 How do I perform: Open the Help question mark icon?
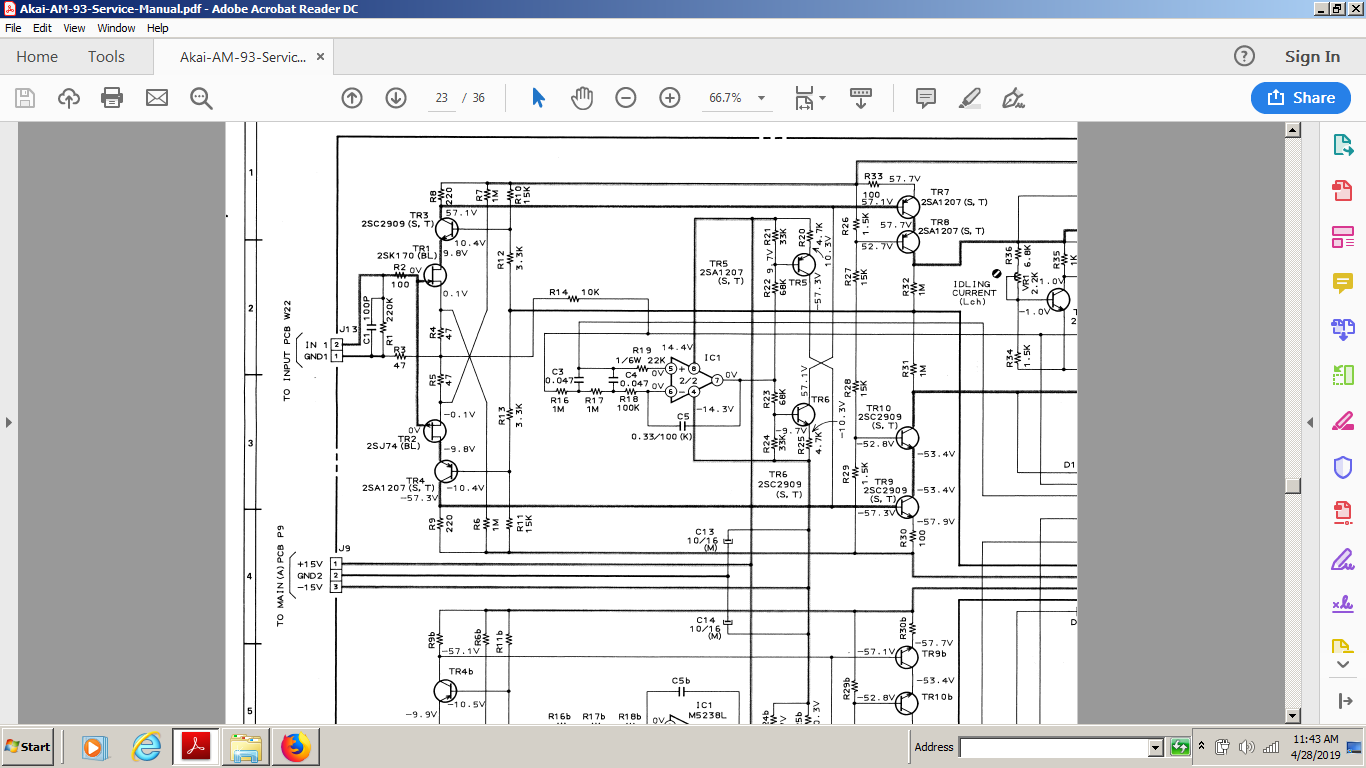[x=1244, y=57]
